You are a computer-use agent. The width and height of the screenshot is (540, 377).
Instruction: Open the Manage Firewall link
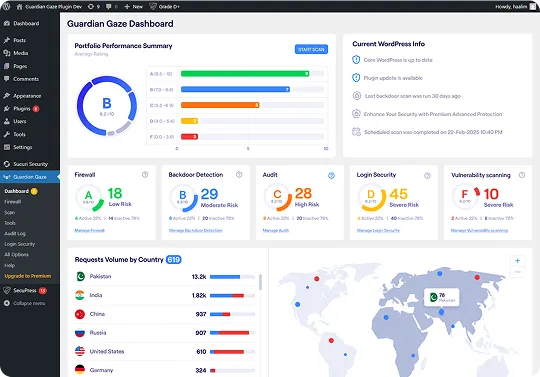pos(90,231)
